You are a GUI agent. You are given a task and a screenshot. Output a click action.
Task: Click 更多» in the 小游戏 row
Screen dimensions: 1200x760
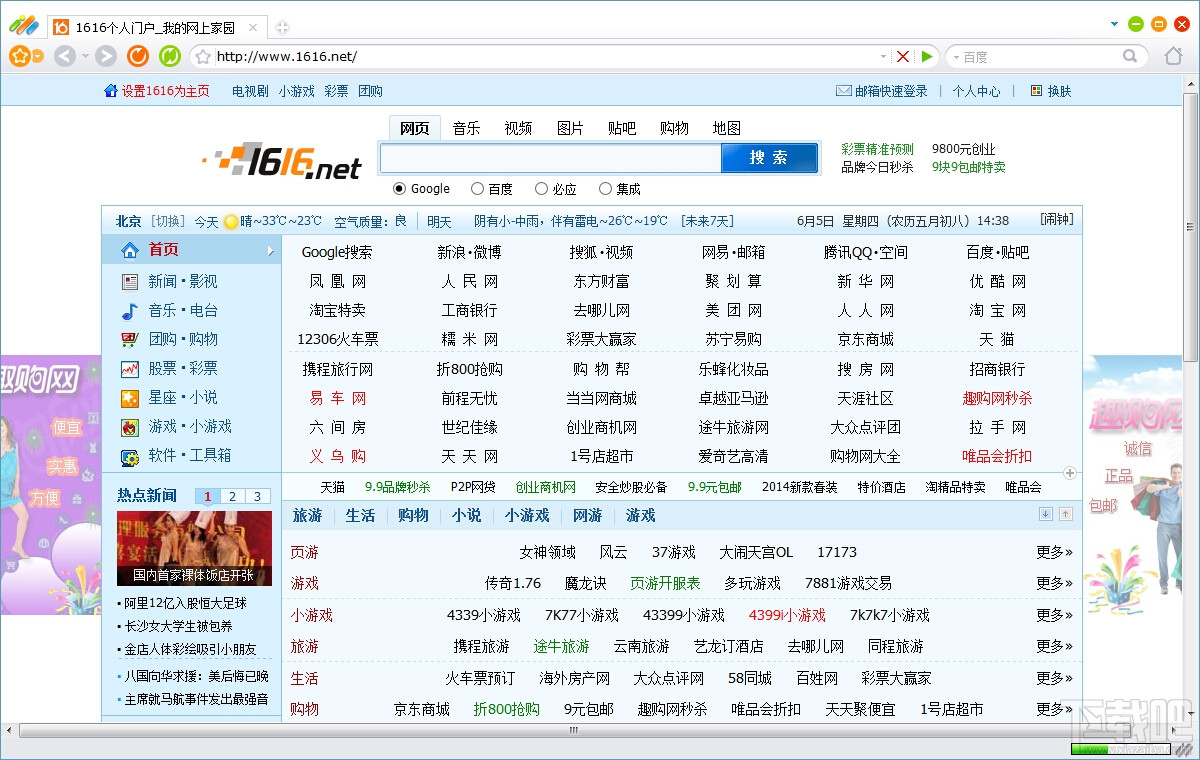pyautogui.click(x=1054, y=615)
